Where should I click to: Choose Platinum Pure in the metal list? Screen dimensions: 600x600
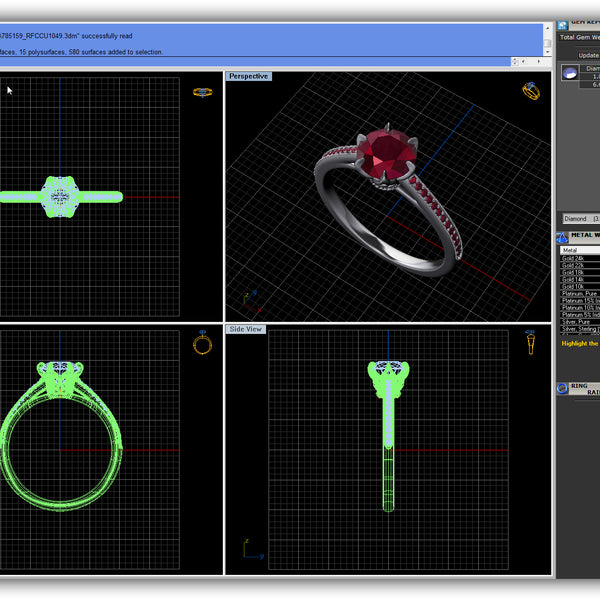578,293
